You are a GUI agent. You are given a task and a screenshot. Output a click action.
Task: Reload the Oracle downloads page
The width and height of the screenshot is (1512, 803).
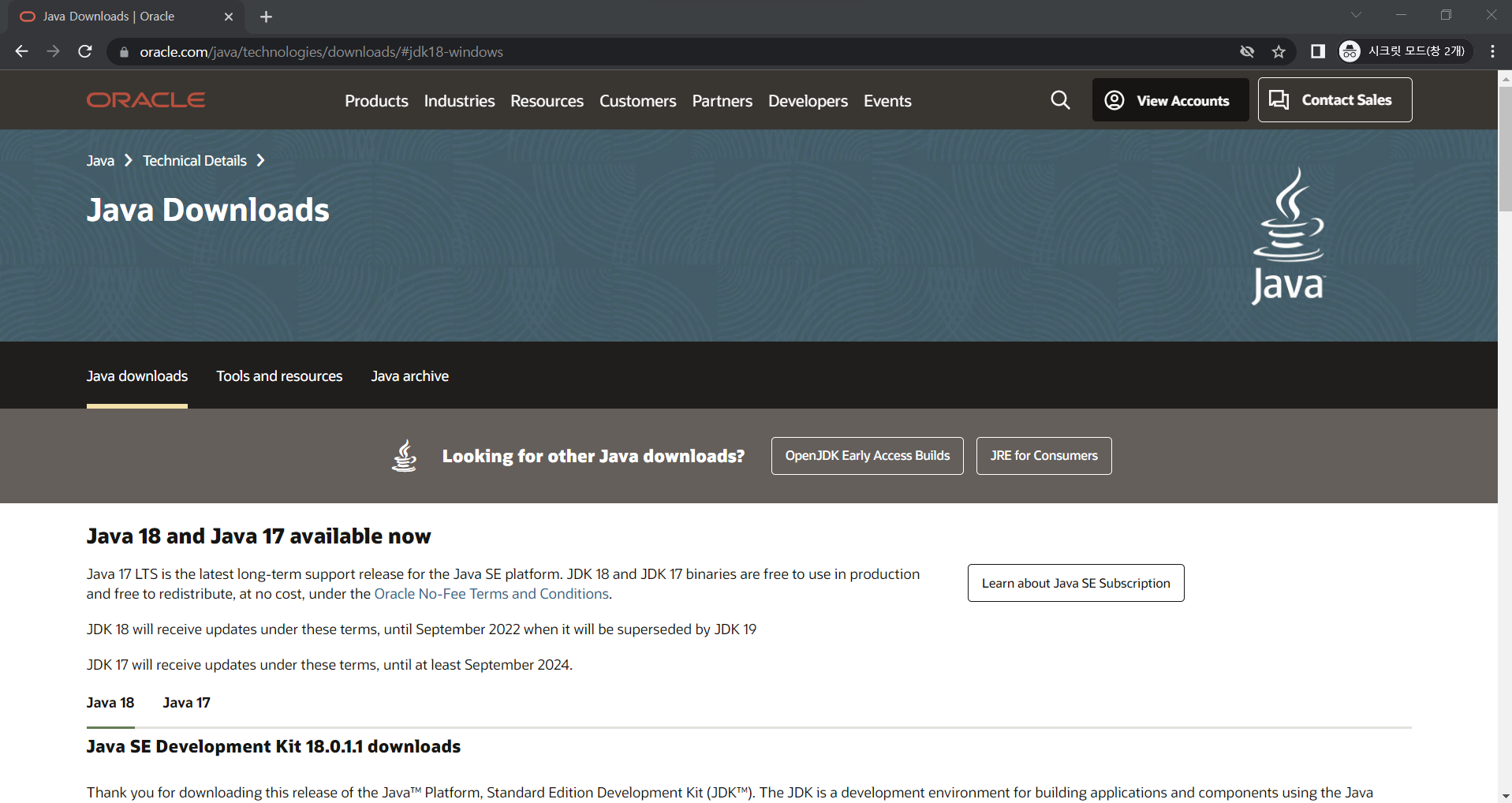(85, 51)
